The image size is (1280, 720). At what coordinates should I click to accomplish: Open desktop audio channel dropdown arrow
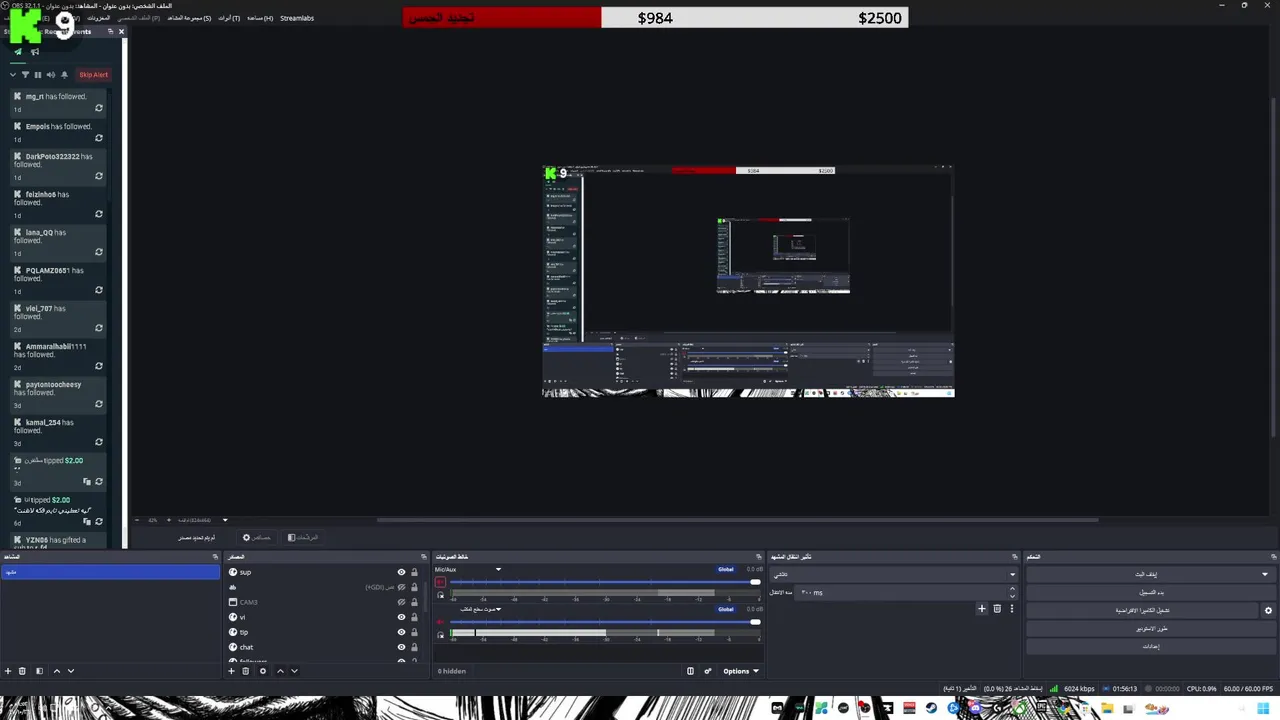[x=498, y=609]
